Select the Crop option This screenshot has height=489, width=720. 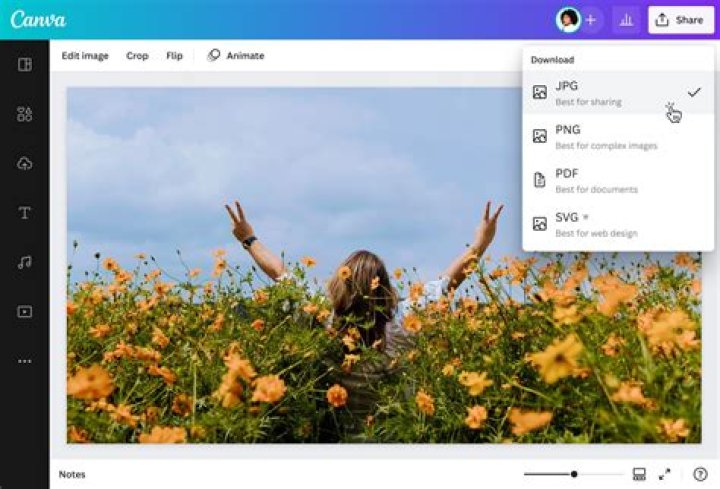(137, 56)
